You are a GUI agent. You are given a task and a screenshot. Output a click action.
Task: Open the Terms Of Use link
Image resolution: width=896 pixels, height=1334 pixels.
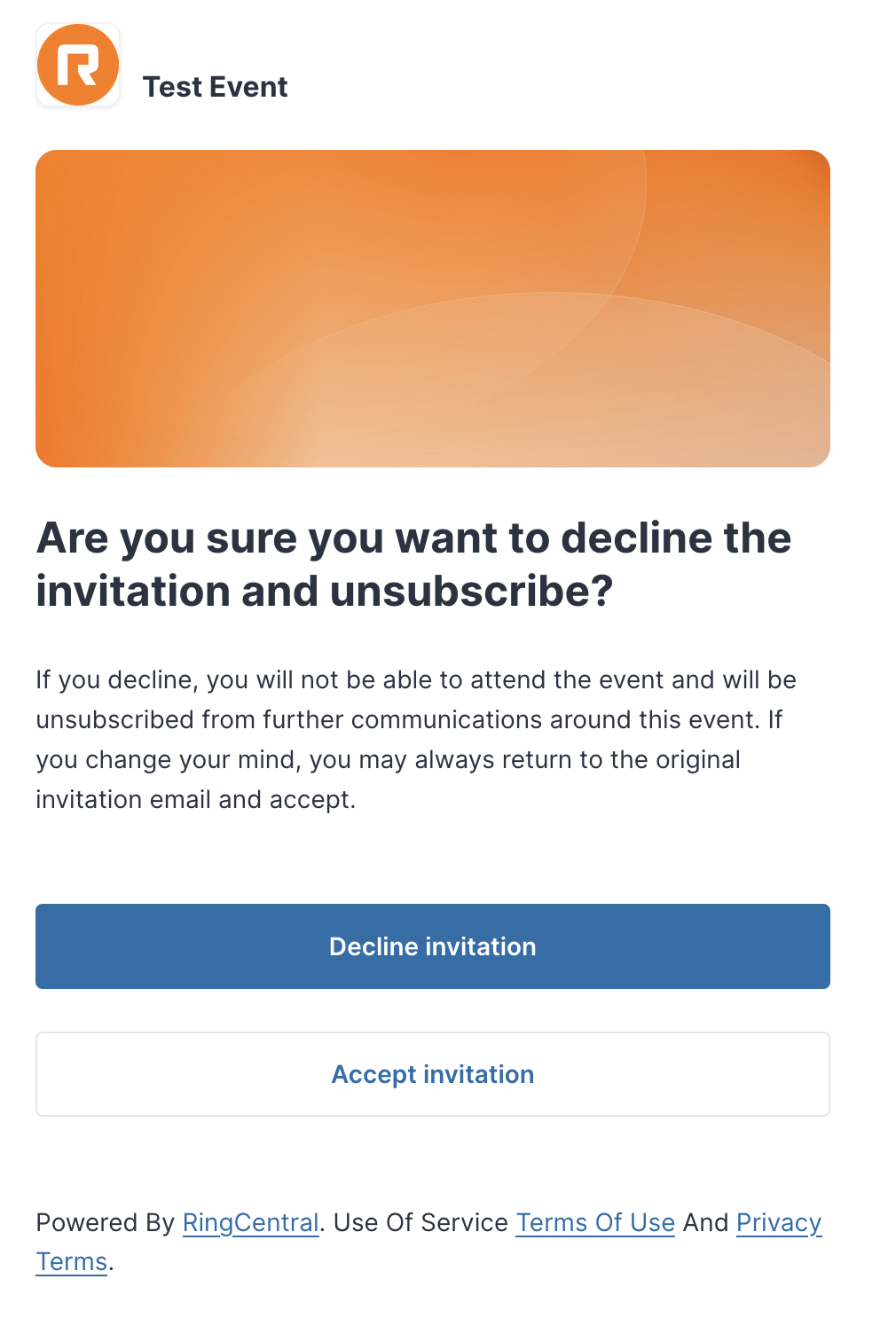(x=595, y=1222)
